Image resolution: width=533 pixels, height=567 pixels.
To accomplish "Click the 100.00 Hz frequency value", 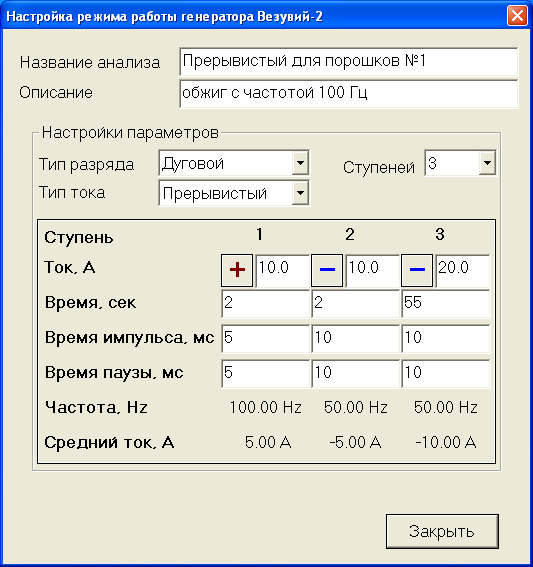I will tap(266, 407).
